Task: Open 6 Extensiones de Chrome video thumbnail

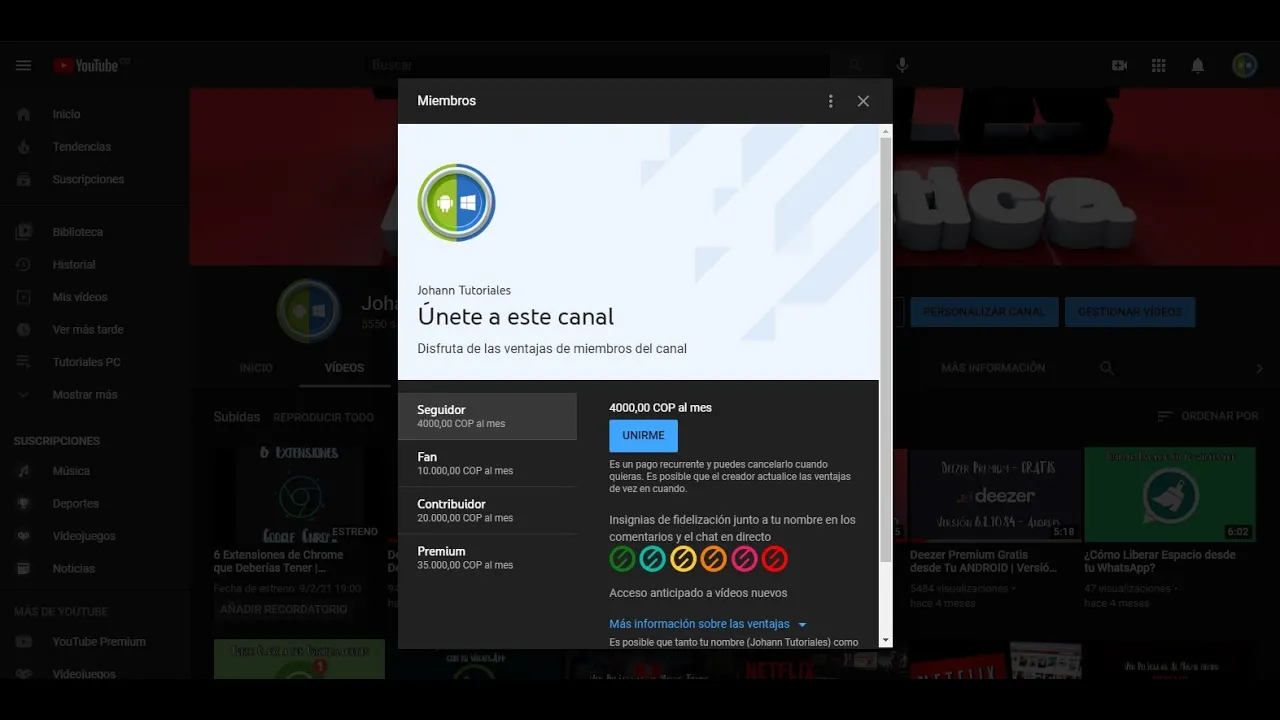Action: 299,495
